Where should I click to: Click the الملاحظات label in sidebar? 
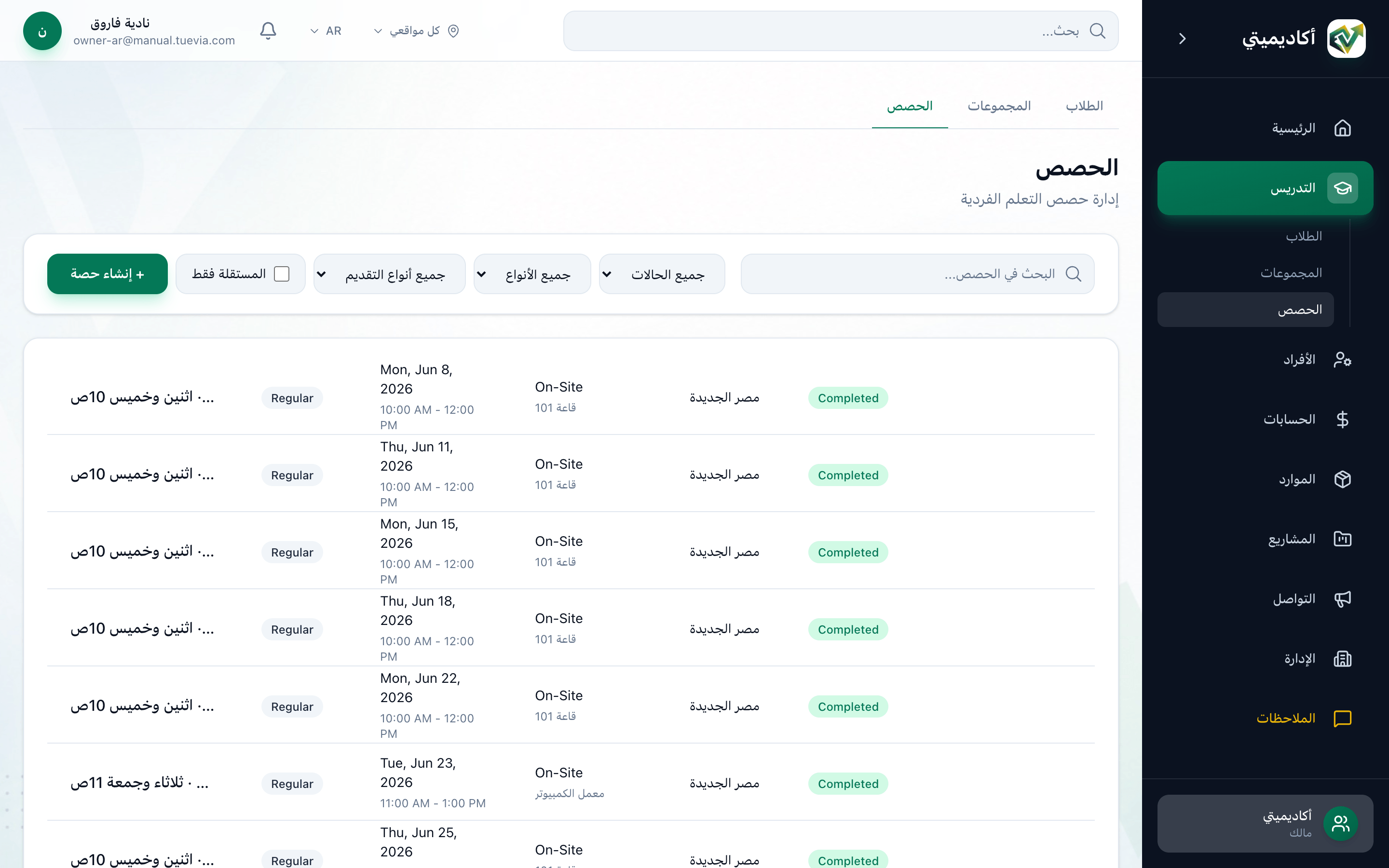pyautogui.click(x=1286, y=718)
